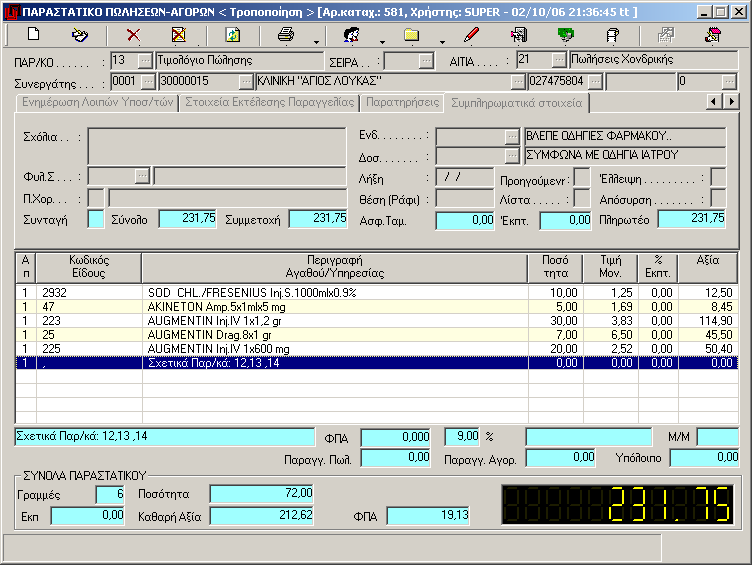The width and height of the screenshot is (752, 565).
Task: Click the value cell 114,90
Action: coord(708,320)
